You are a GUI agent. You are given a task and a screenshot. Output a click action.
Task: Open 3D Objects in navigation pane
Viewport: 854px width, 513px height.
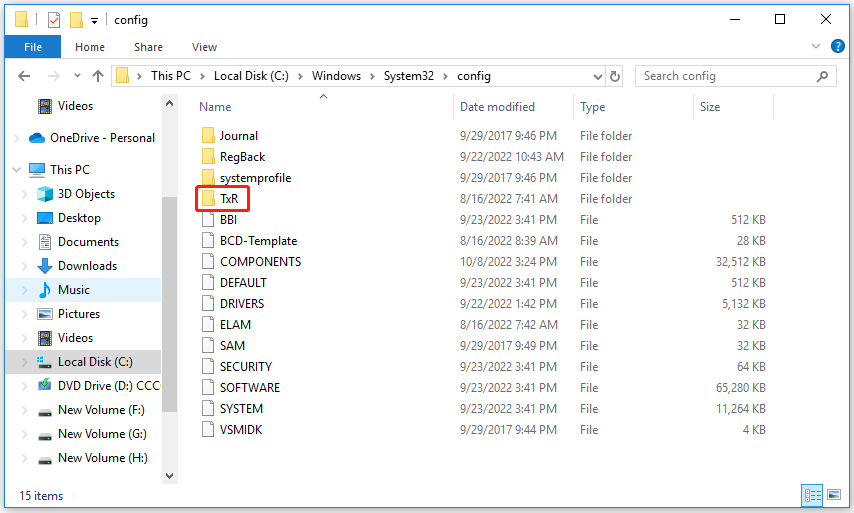(86, 194)
